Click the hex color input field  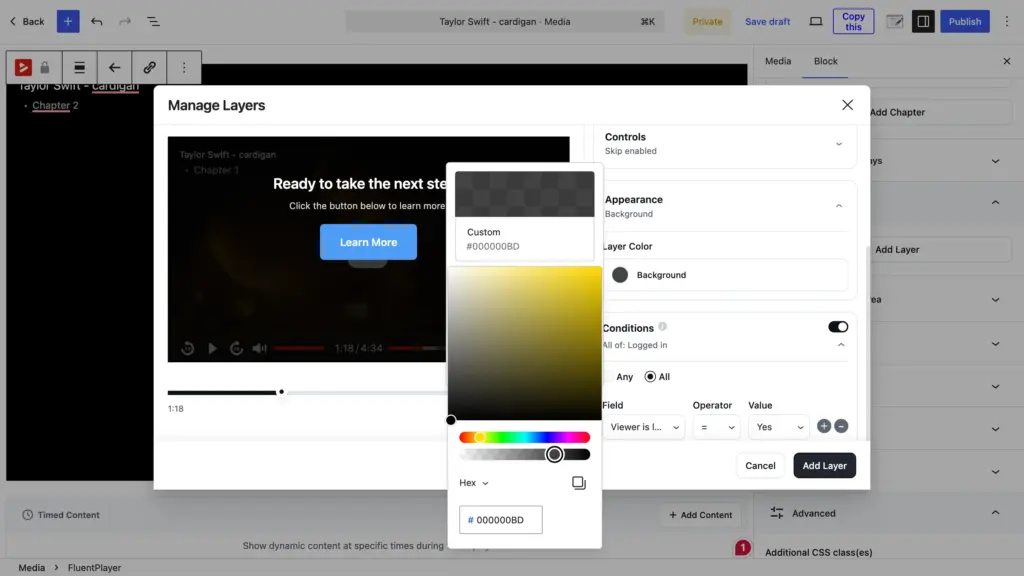tap(500, 520)
